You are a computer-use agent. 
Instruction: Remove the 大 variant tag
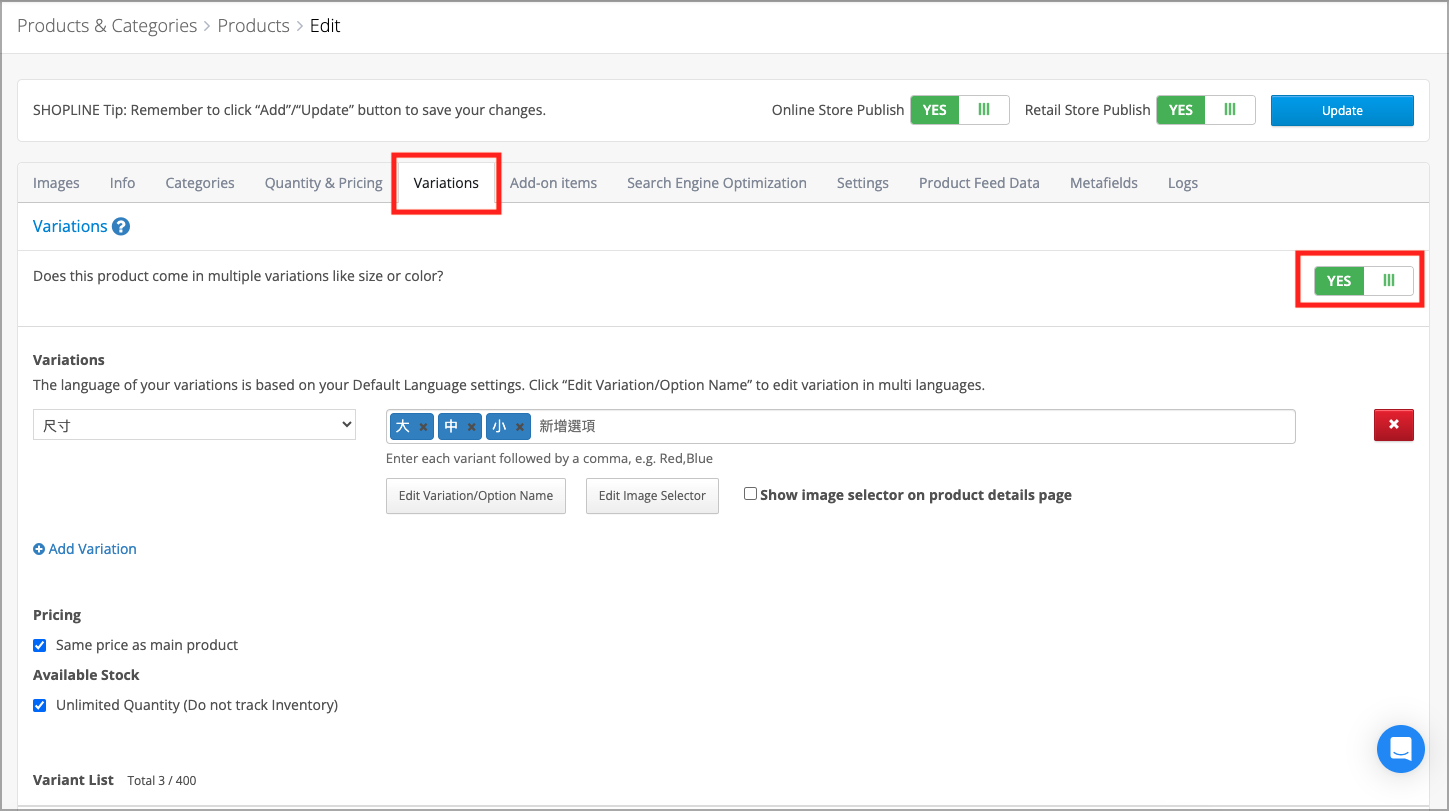[423, 426]
